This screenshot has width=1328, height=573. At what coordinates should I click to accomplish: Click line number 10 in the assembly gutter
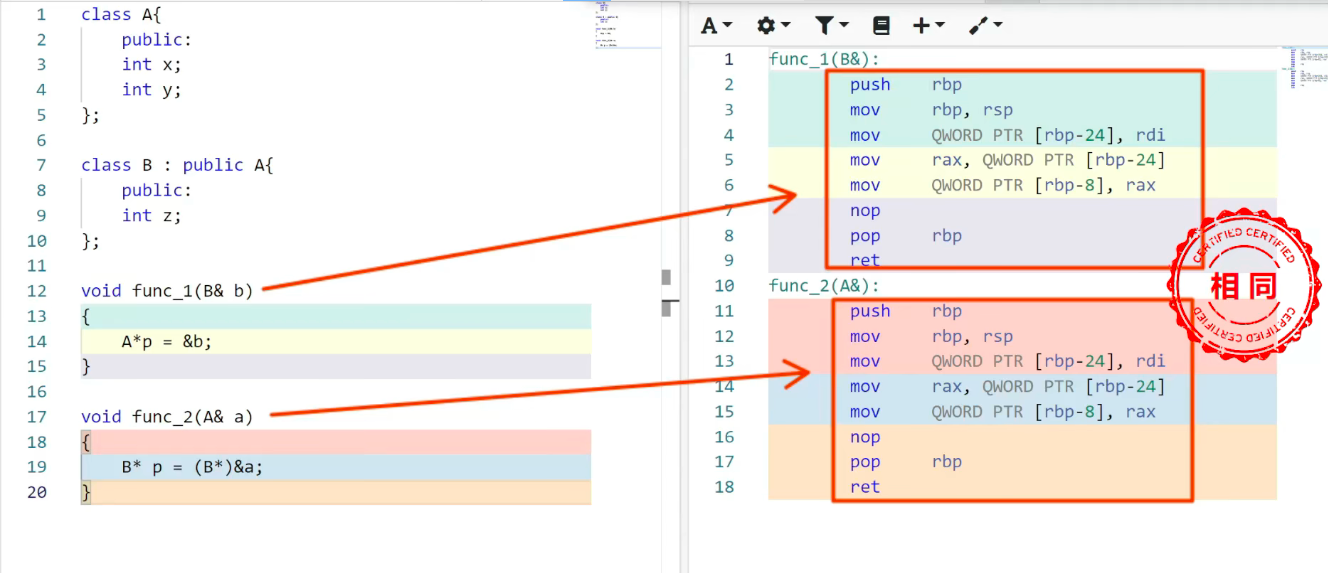pyautogui.click(x=723, y=286)
